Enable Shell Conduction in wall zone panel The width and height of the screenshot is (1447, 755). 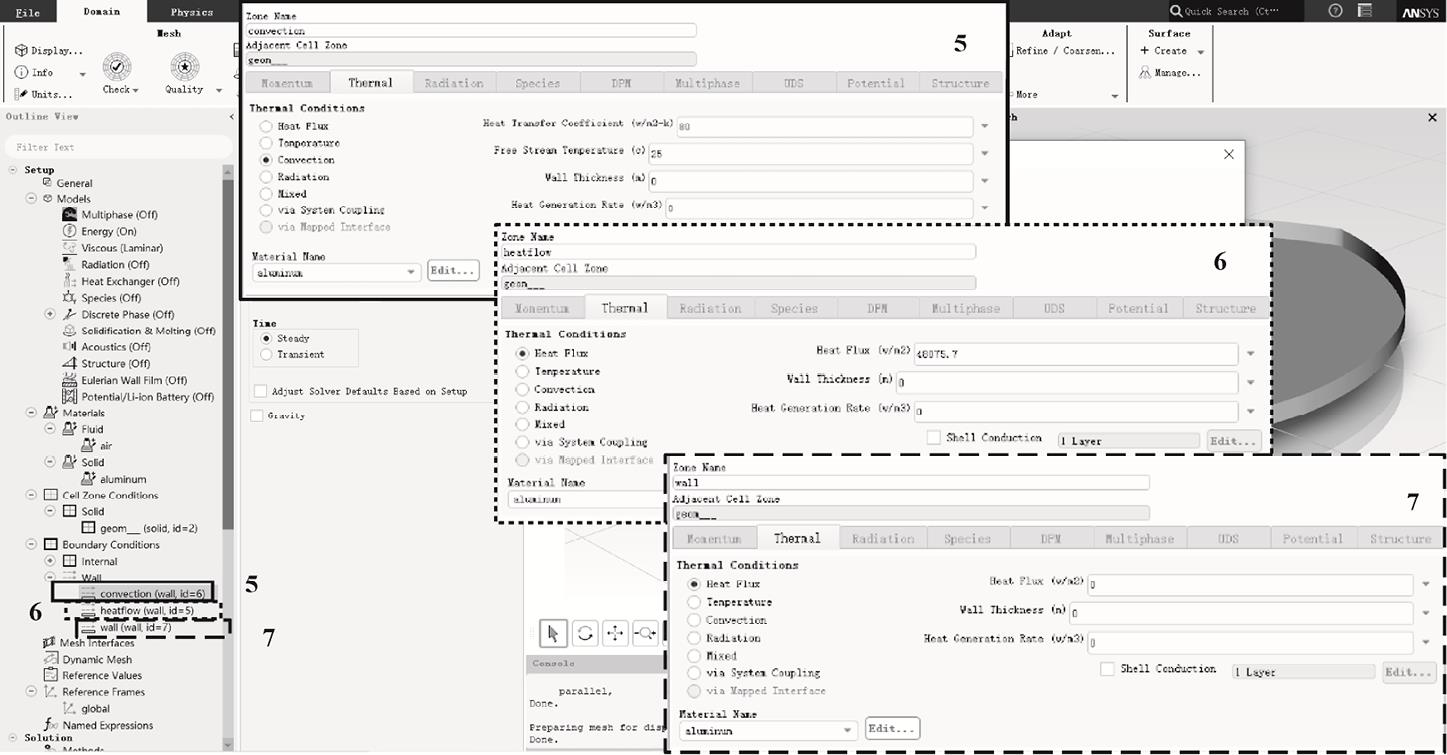click(x=1107, y=669)
